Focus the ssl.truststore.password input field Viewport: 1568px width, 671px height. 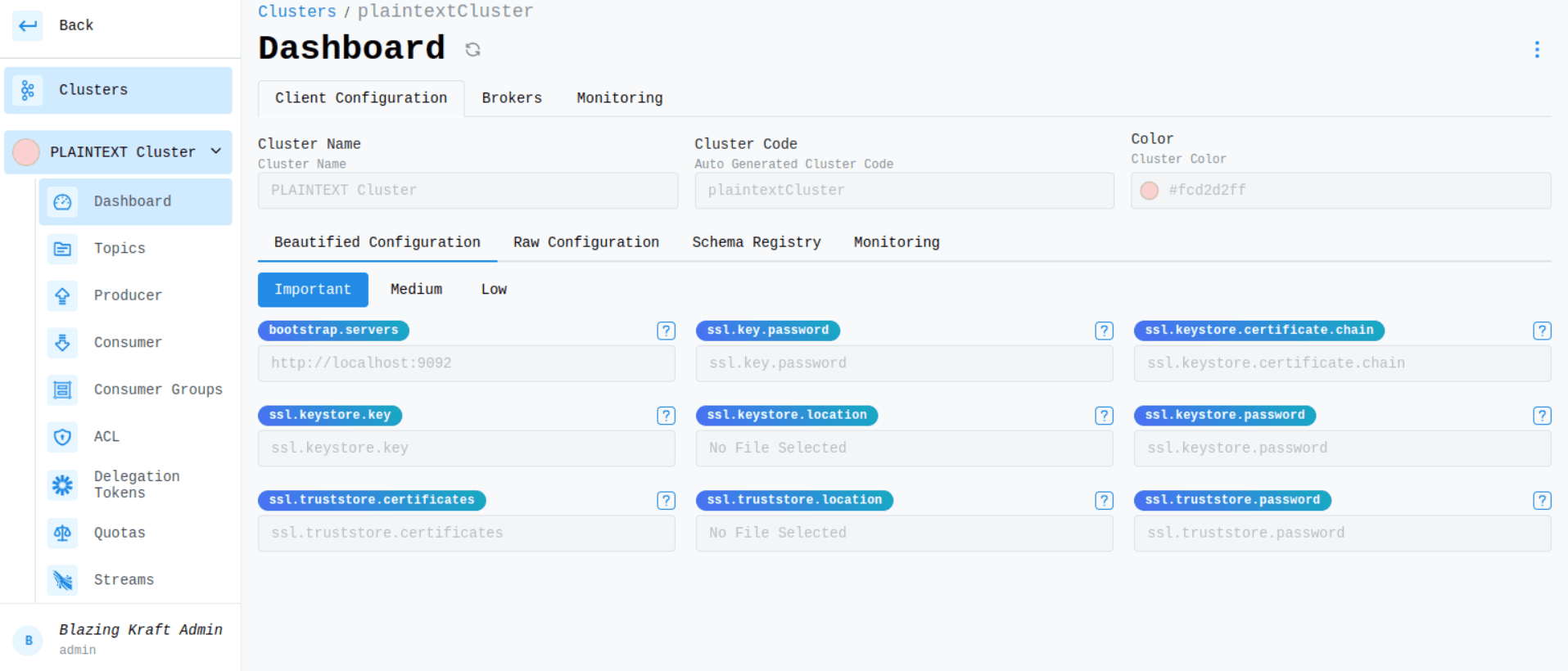pyautogui.click(x=1343, y=534)
